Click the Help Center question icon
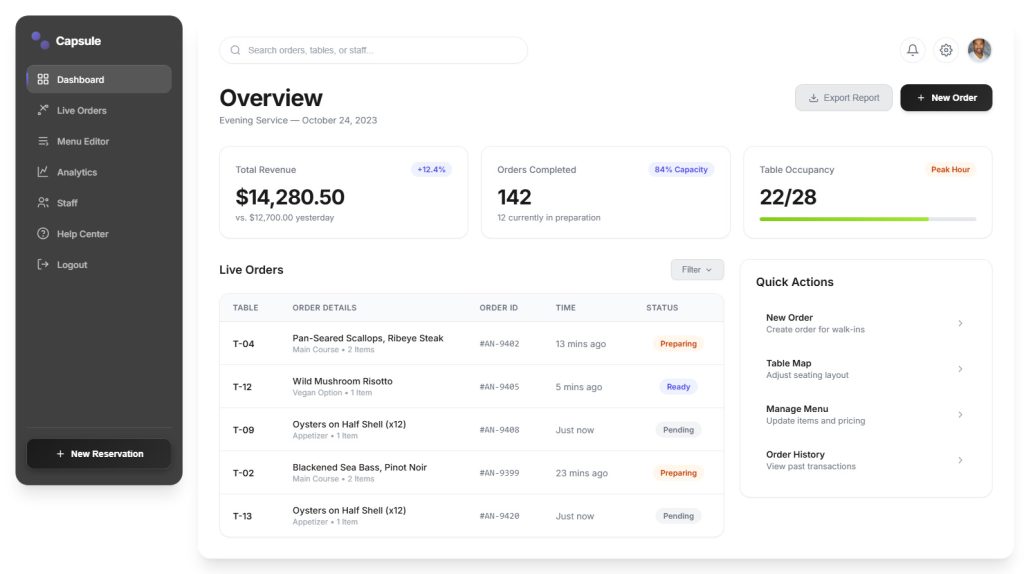 click(43, 233)
